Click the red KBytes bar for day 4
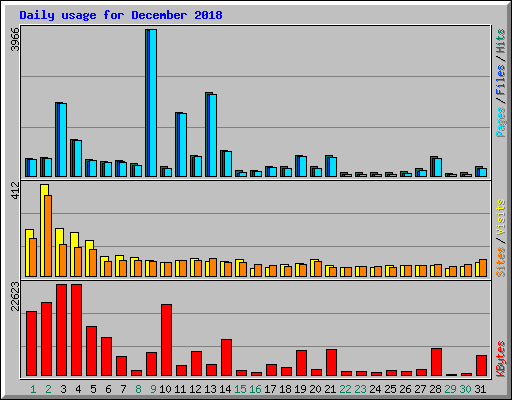The height and width of the screenshot is (400, 512). pos(77,330)
